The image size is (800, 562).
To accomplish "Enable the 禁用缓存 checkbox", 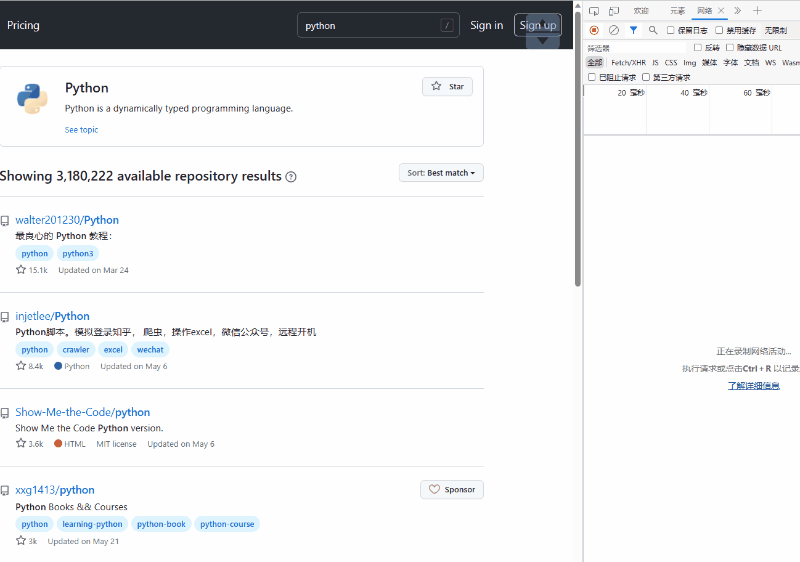I will (719, 31).
